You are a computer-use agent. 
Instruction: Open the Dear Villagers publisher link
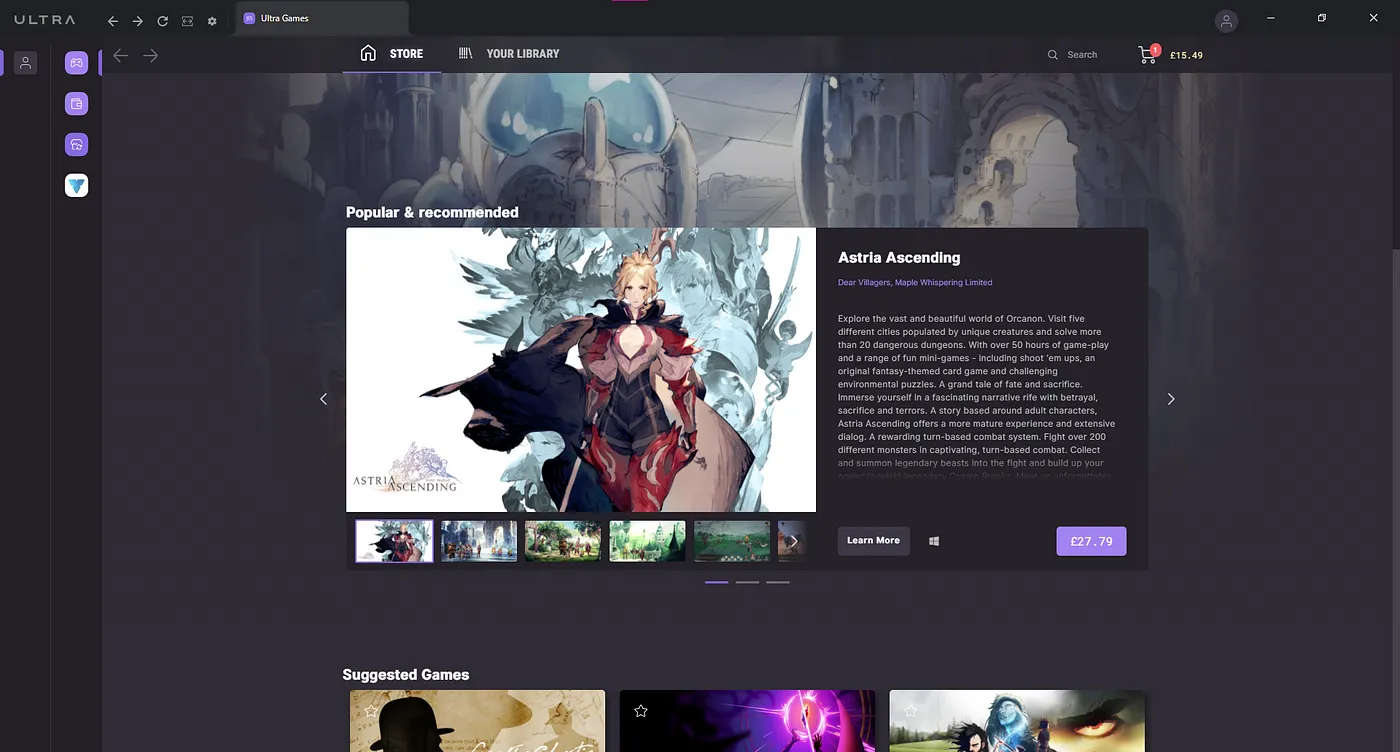tap(863, 283)
